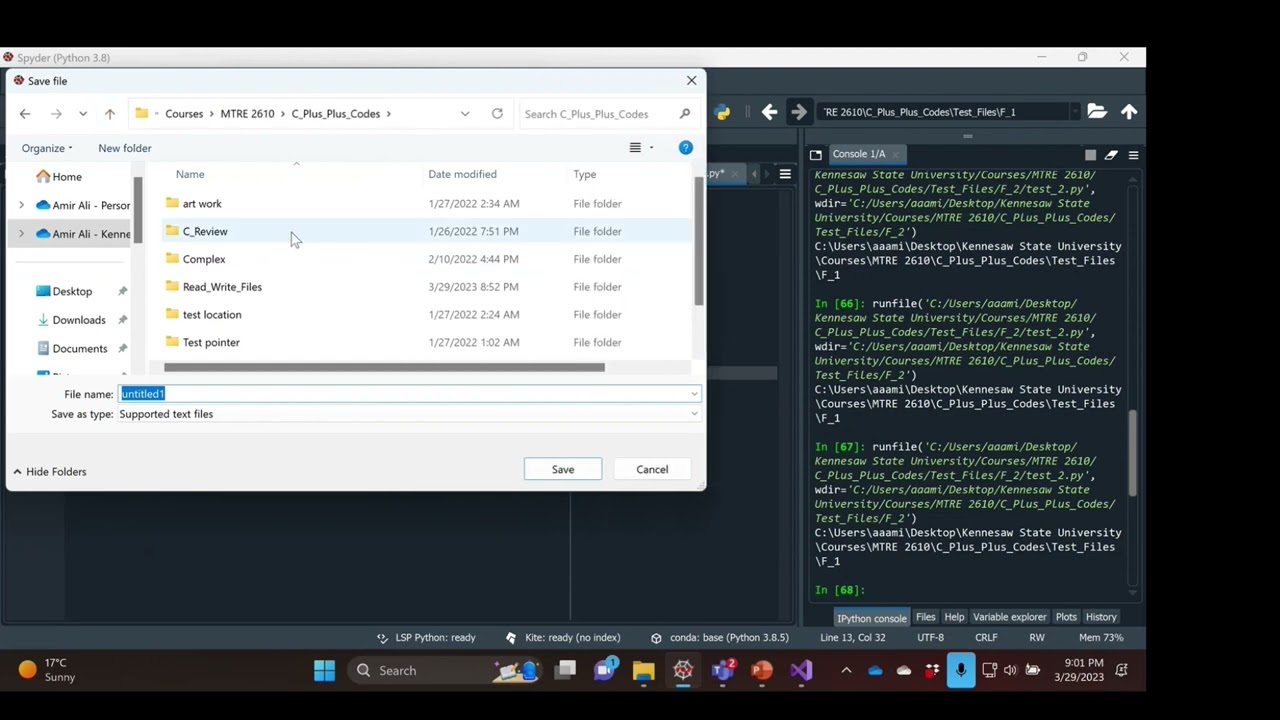
Task: Click the Save button
Action: (x=563, y=470)
